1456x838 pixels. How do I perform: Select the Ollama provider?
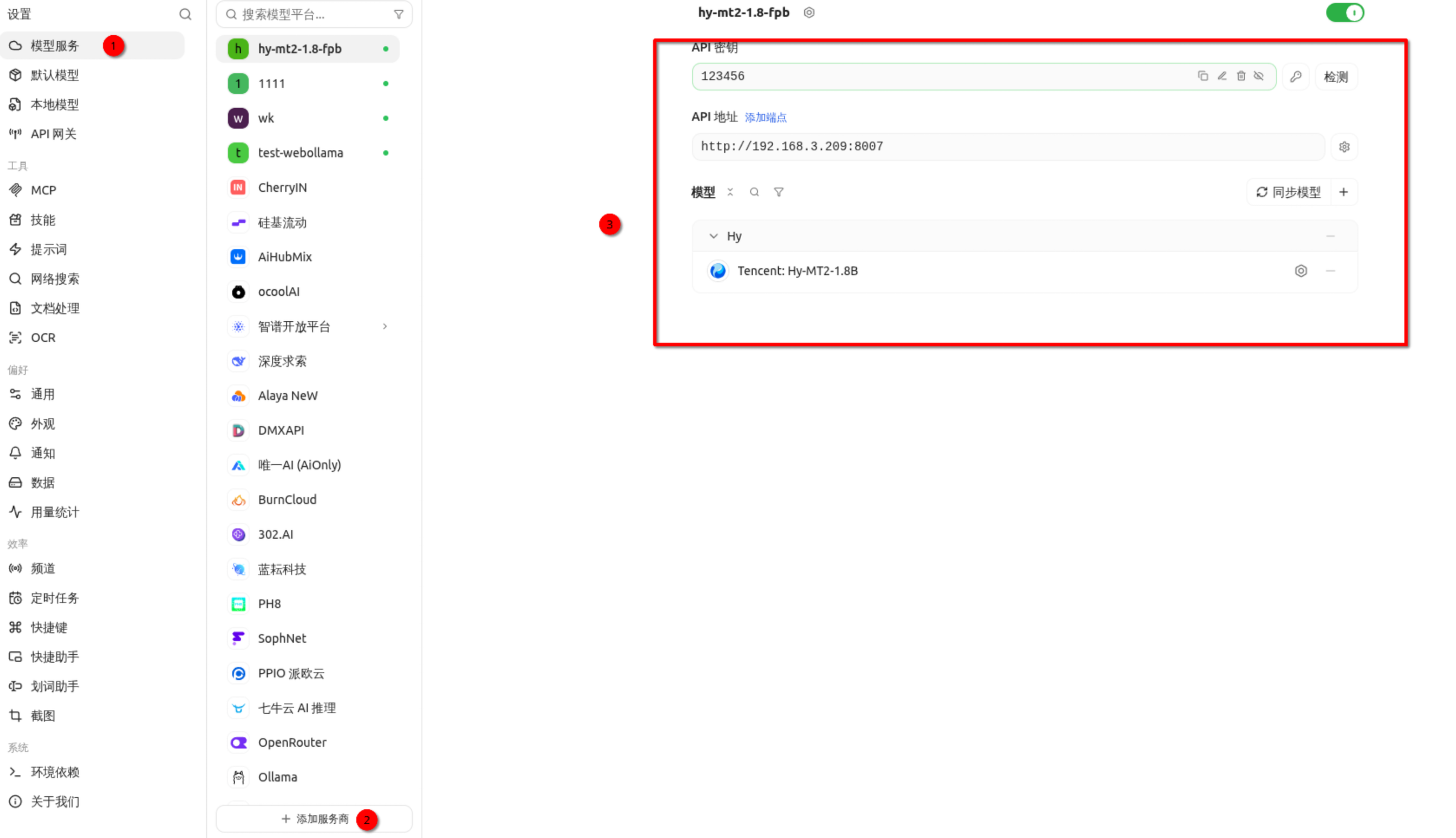308,777
